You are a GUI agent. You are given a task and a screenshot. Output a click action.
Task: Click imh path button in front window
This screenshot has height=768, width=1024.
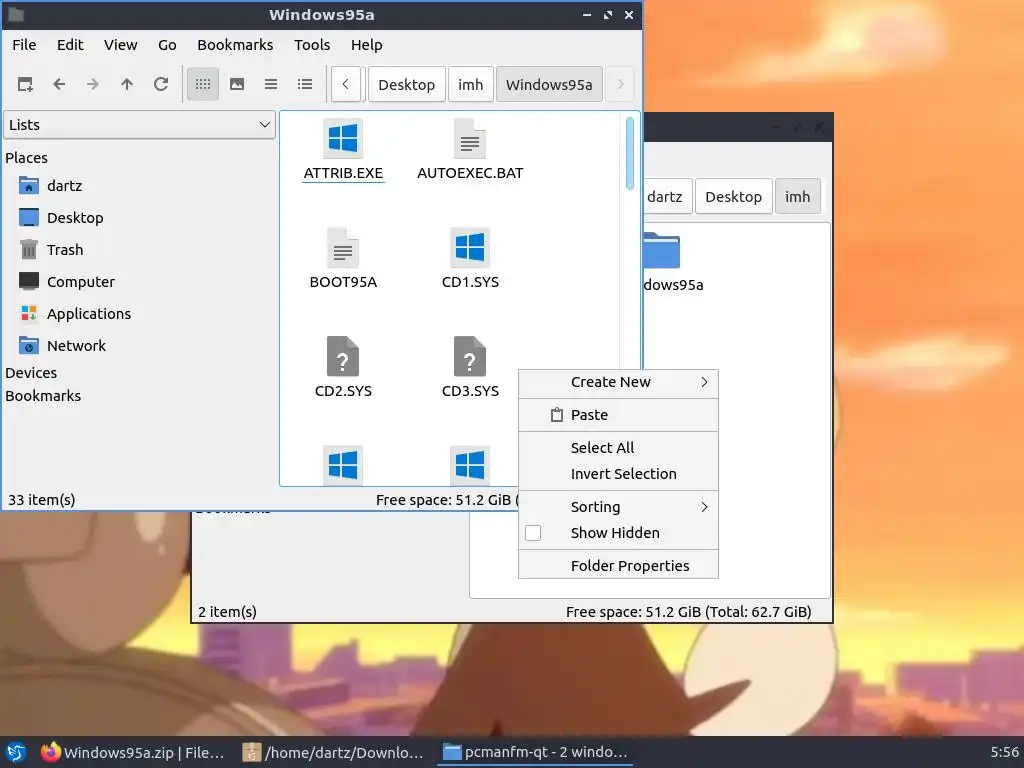point(470,85)
